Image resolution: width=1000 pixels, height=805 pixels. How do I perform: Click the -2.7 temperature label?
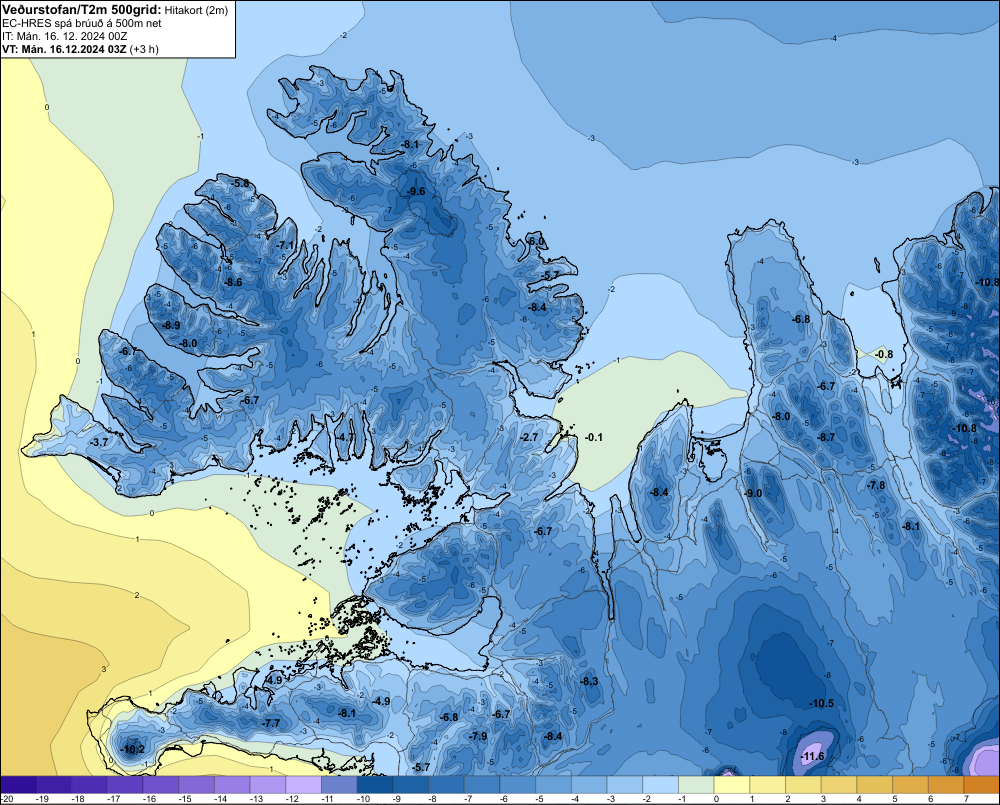coord(529,437)
